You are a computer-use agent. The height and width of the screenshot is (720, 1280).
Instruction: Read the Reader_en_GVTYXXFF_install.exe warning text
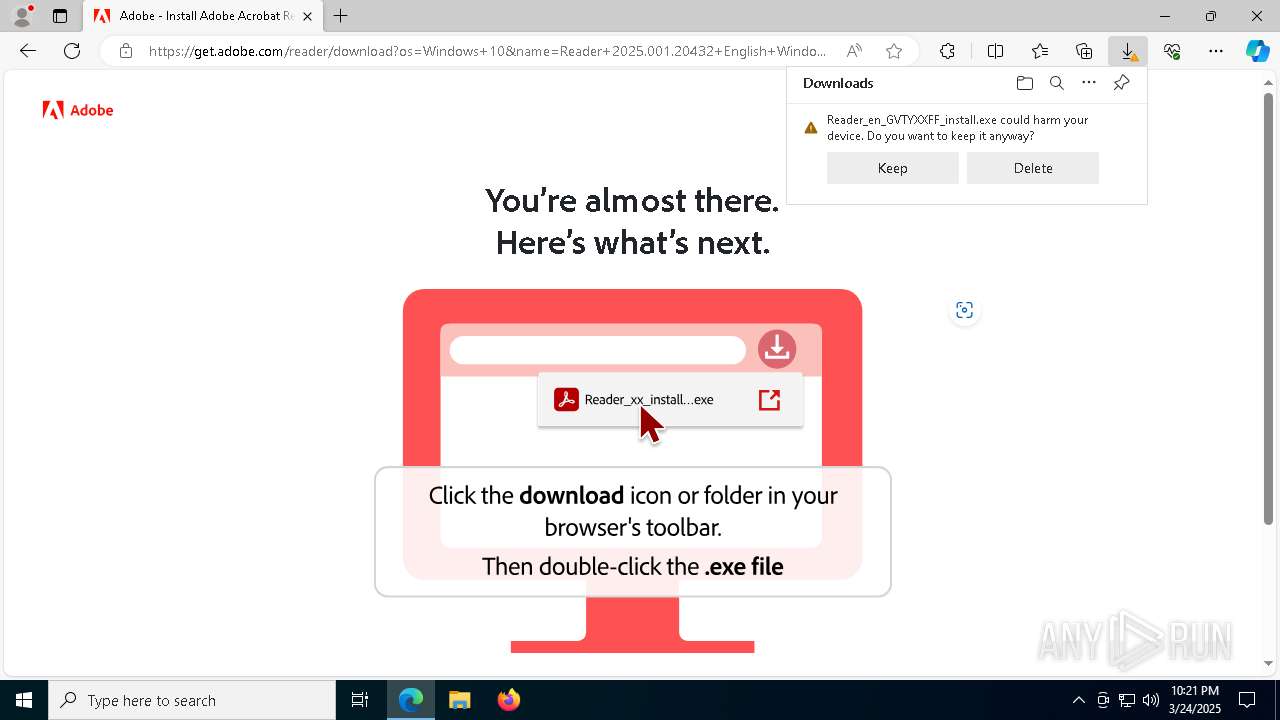(957, 128)
